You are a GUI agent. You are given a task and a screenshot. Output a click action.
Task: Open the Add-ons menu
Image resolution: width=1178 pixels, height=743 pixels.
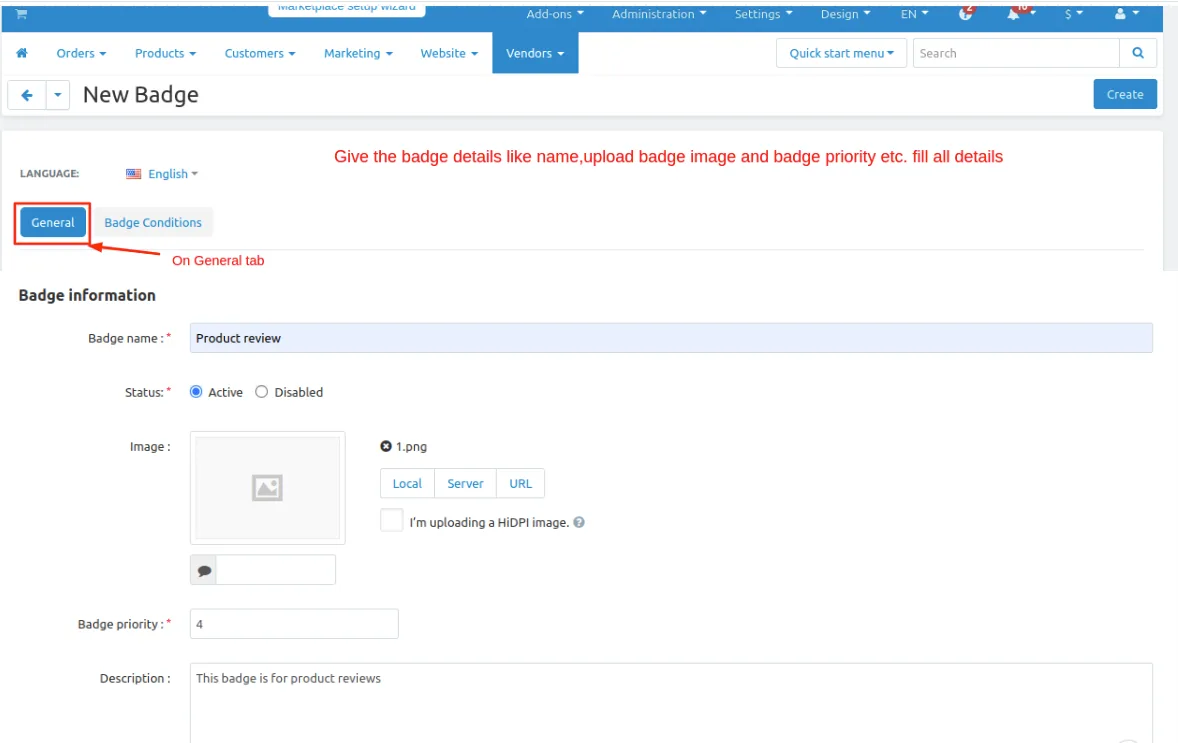click(555, 14)
